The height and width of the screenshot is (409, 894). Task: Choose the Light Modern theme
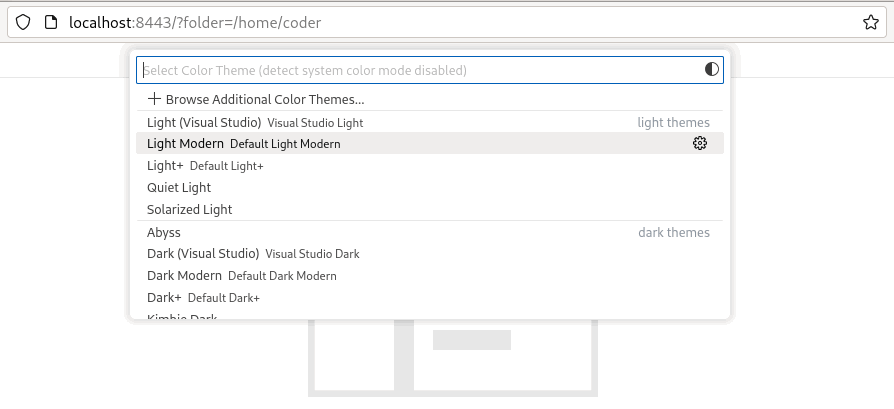pos(186,144)
